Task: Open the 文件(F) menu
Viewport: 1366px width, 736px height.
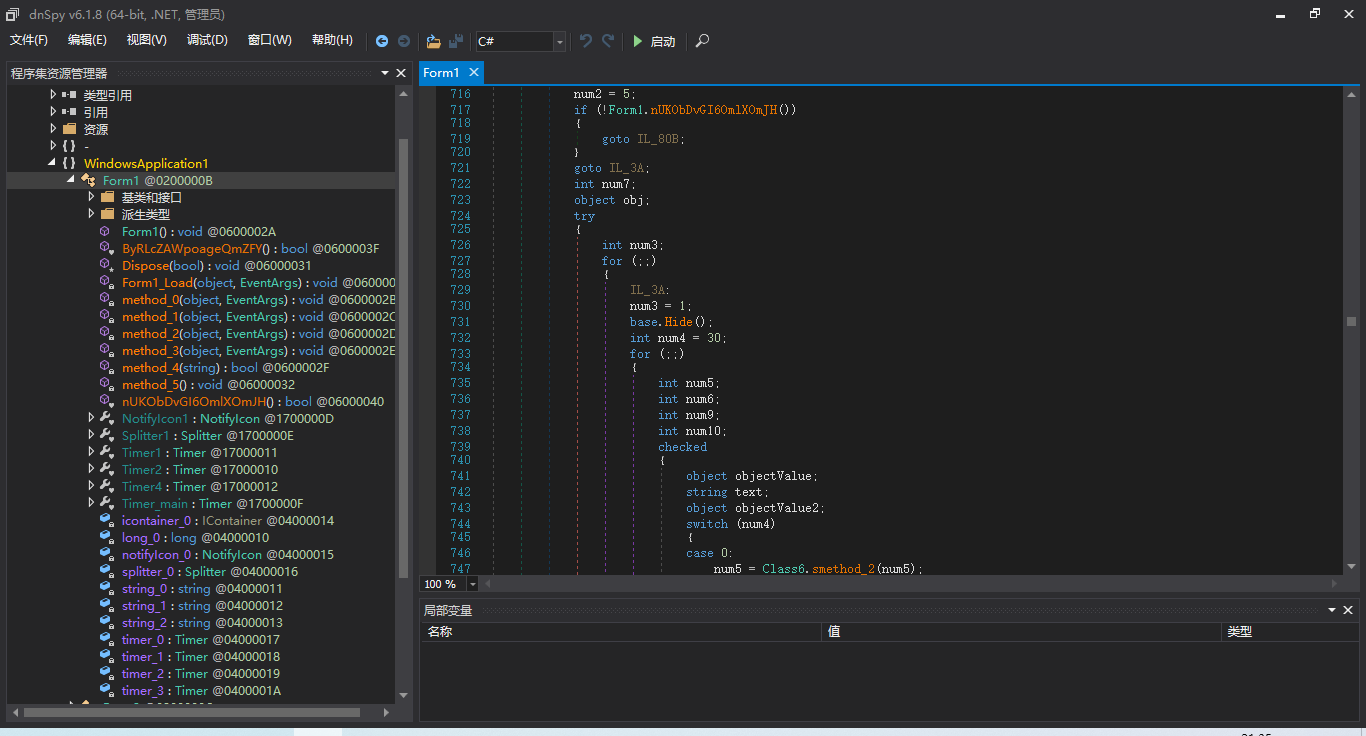Action: [29, 40]
